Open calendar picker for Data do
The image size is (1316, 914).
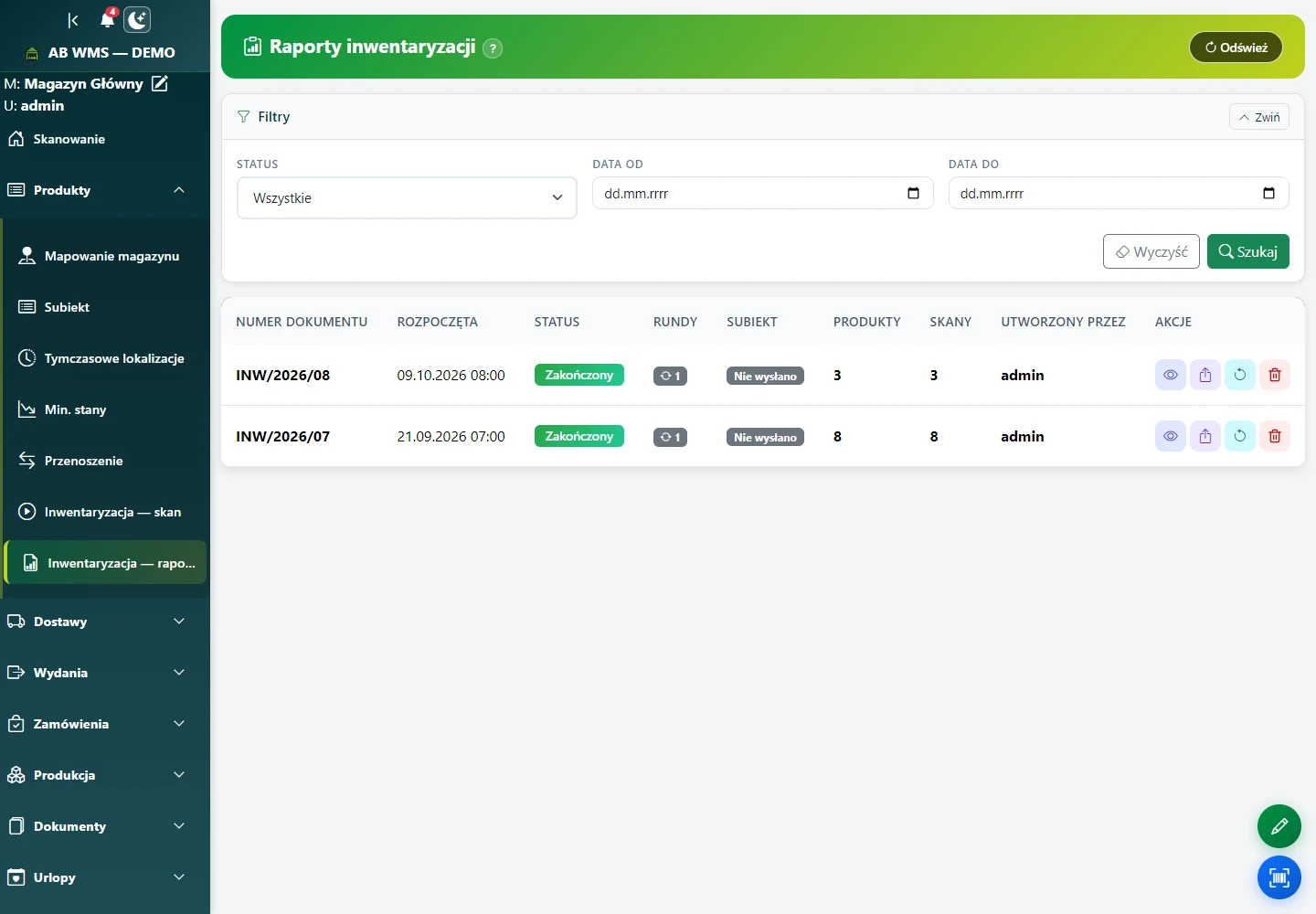click(1268, 193)
